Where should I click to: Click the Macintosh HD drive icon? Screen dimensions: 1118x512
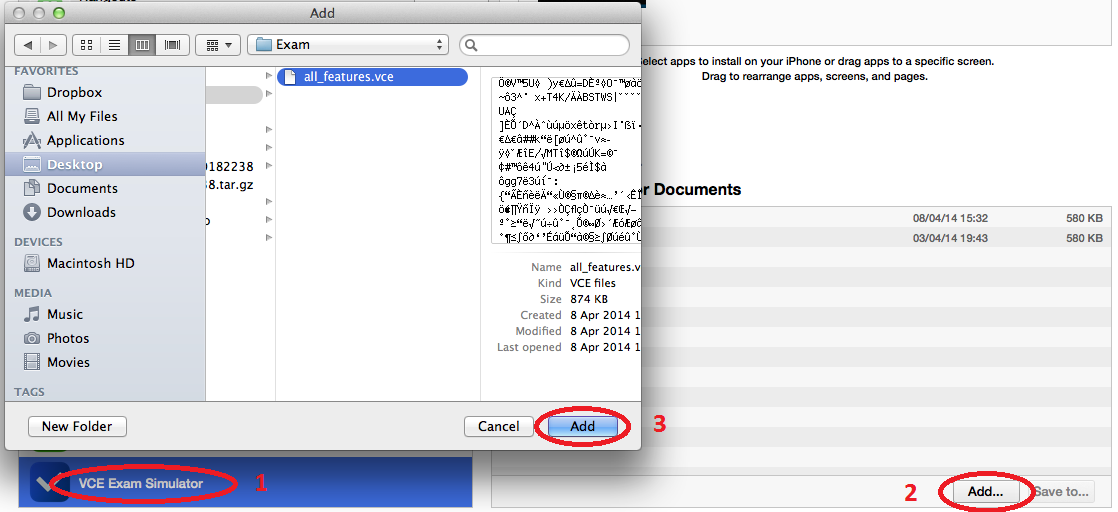pyautogui.click(x=31, y=263)
